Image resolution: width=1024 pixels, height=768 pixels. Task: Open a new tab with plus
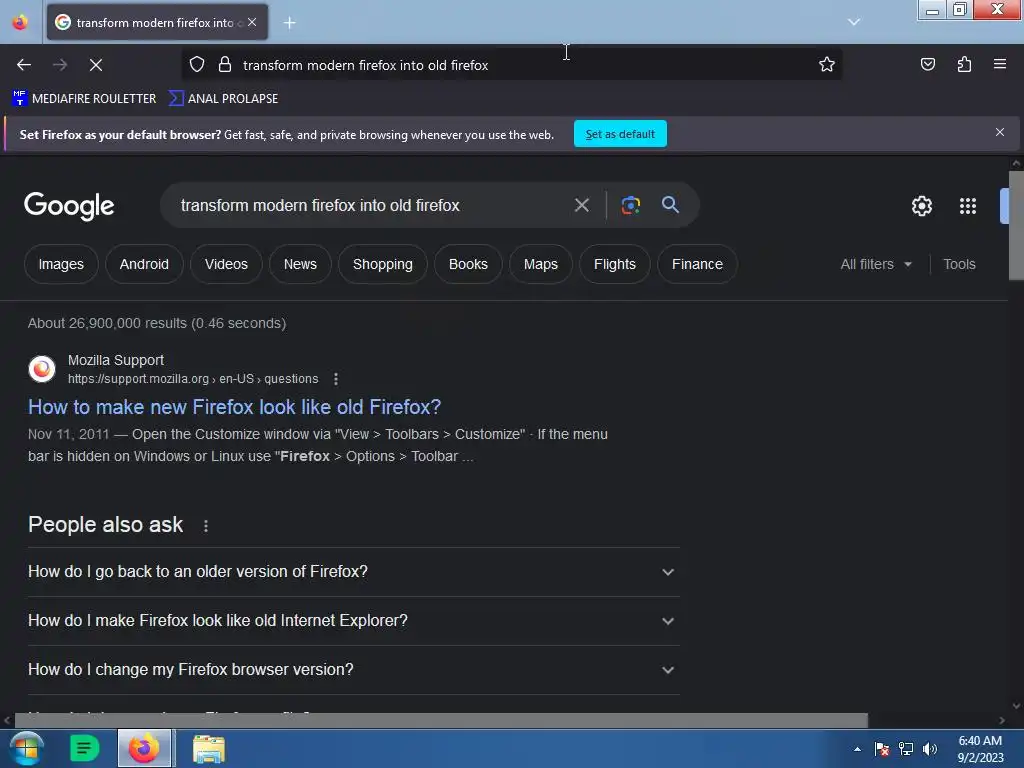pos(289,23)
